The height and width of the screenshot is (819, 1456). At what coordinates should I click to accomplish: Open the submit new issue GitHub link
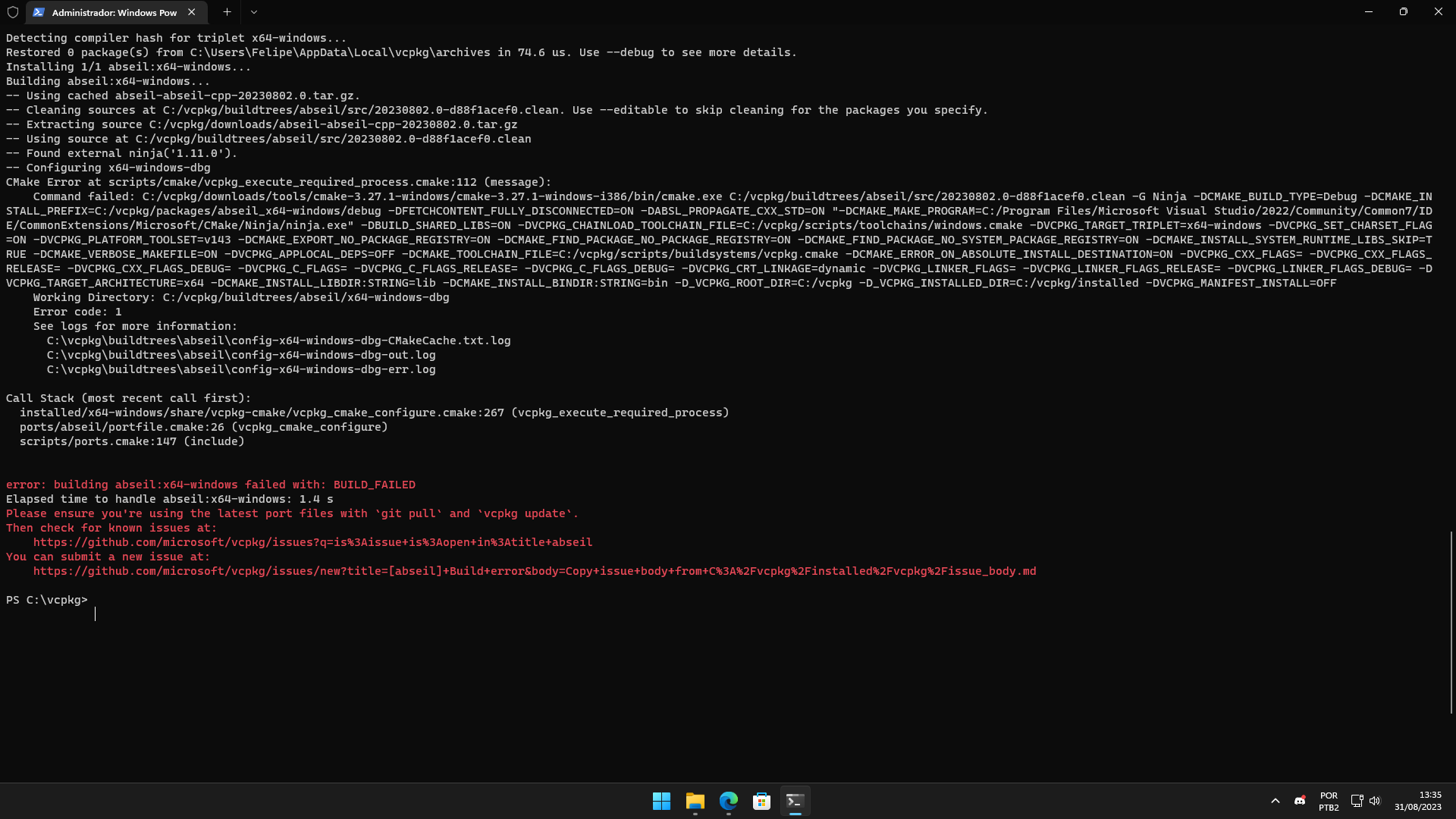[534, 571]
